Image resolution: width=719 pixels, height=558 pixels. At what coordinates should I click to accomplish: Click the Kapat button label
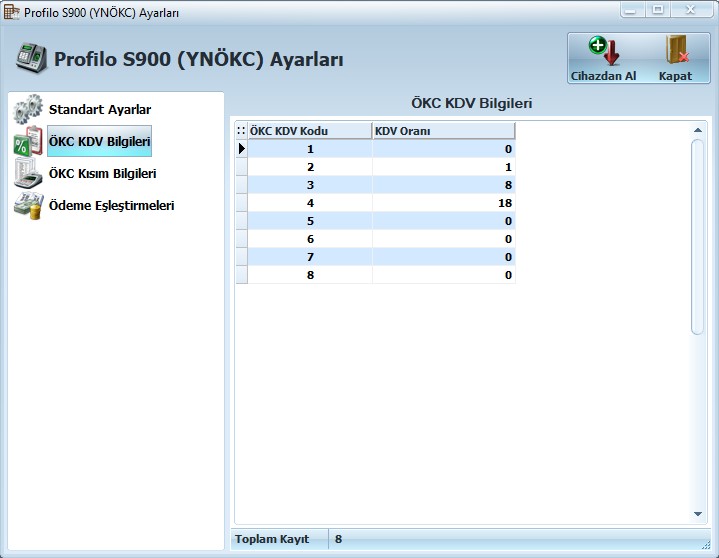click(x=675, y=76)
